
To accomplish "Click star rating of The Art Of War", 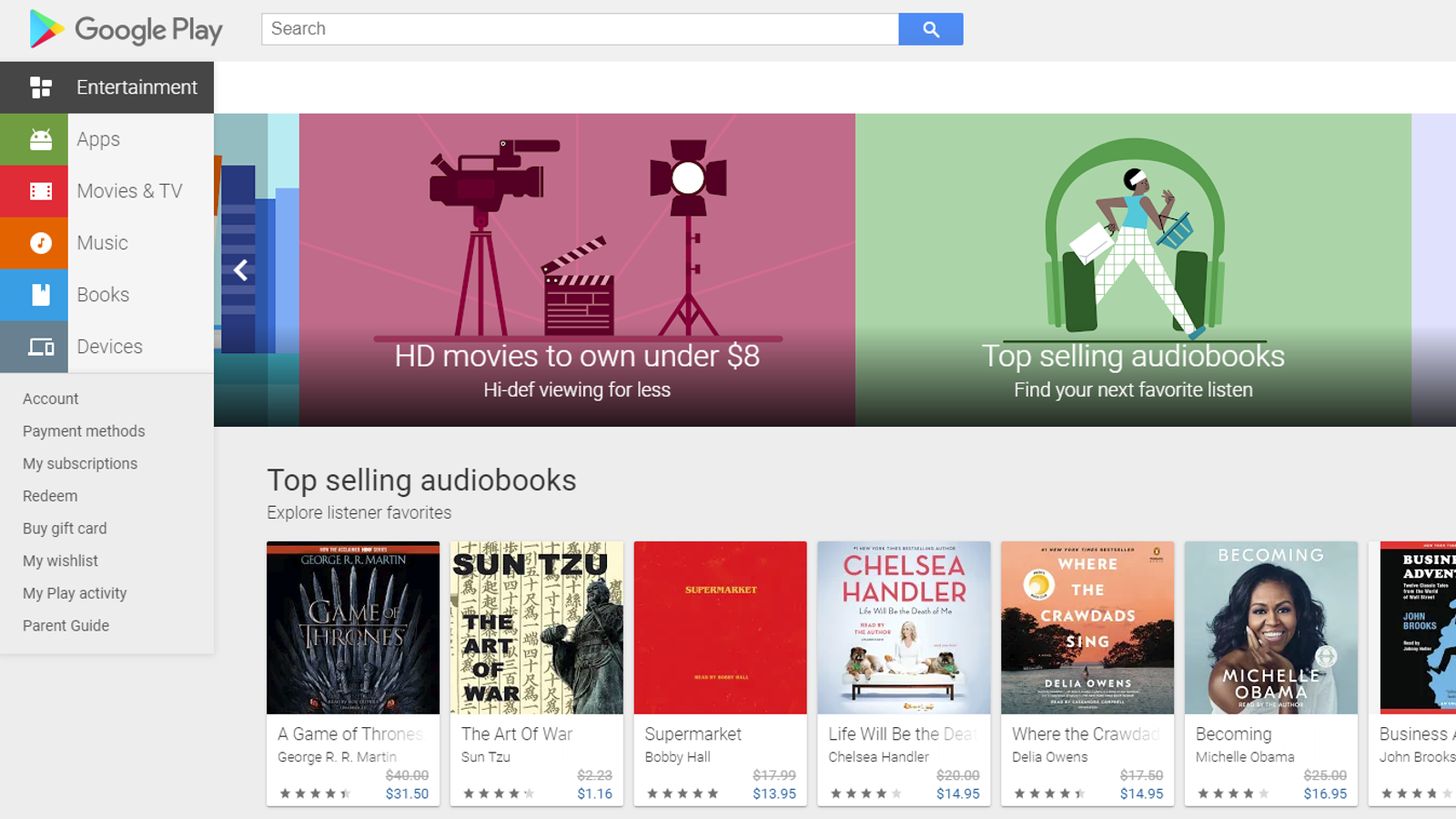I will 499,794.
